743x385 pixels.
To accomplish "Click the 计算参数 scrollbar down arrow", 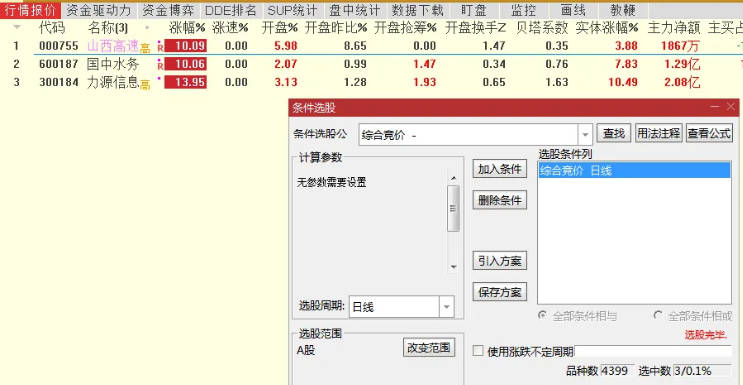I will point(453,267).
